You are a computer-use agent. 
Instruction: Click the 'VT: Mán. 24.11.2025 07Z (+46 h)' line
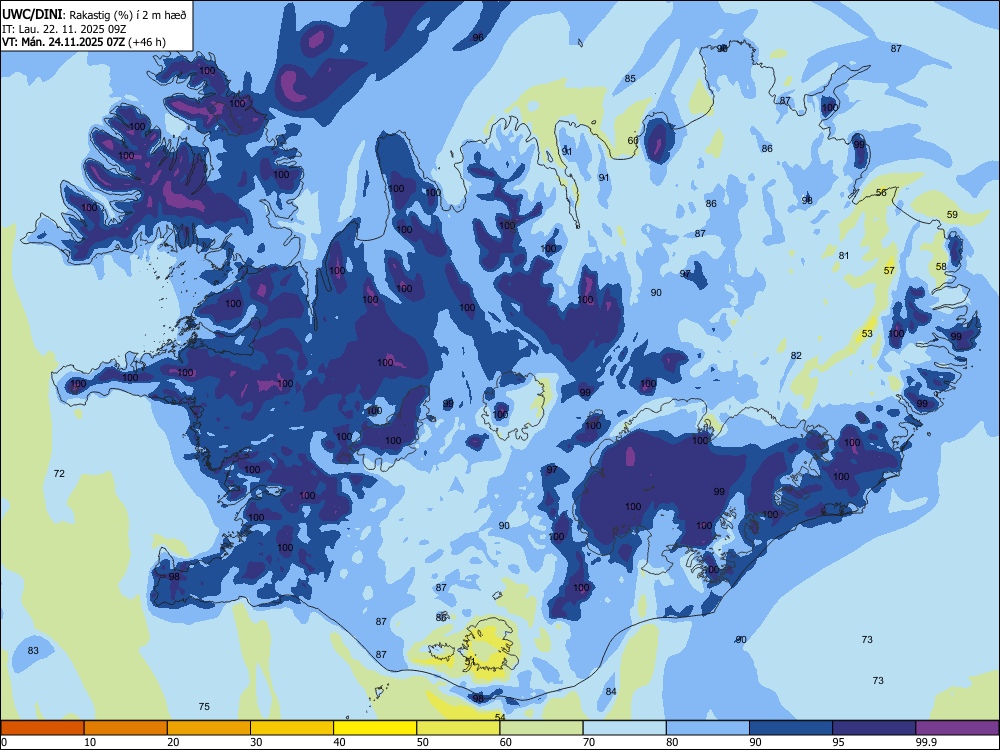coord(84,42)
